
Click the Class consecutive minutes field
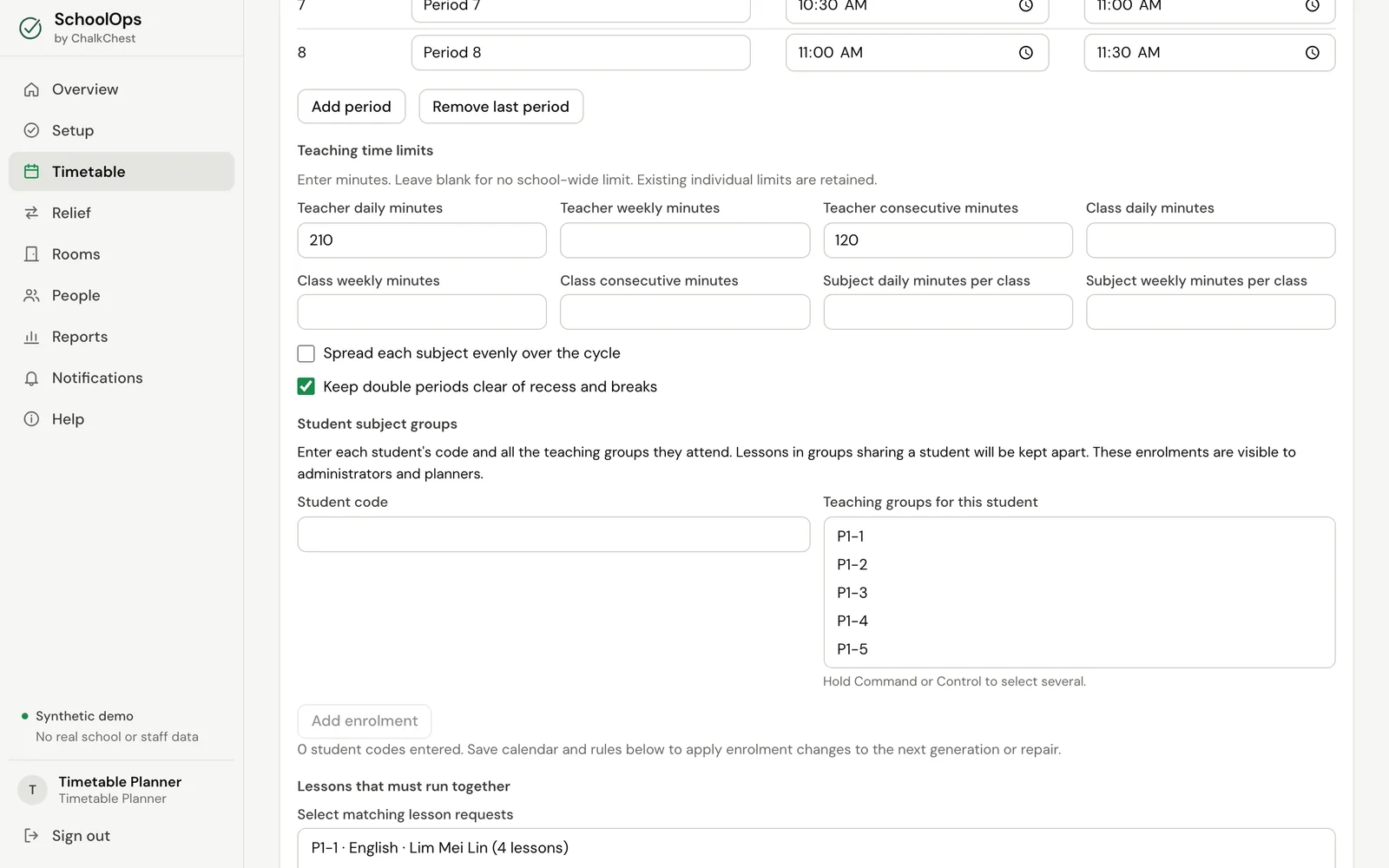point(685,312)
